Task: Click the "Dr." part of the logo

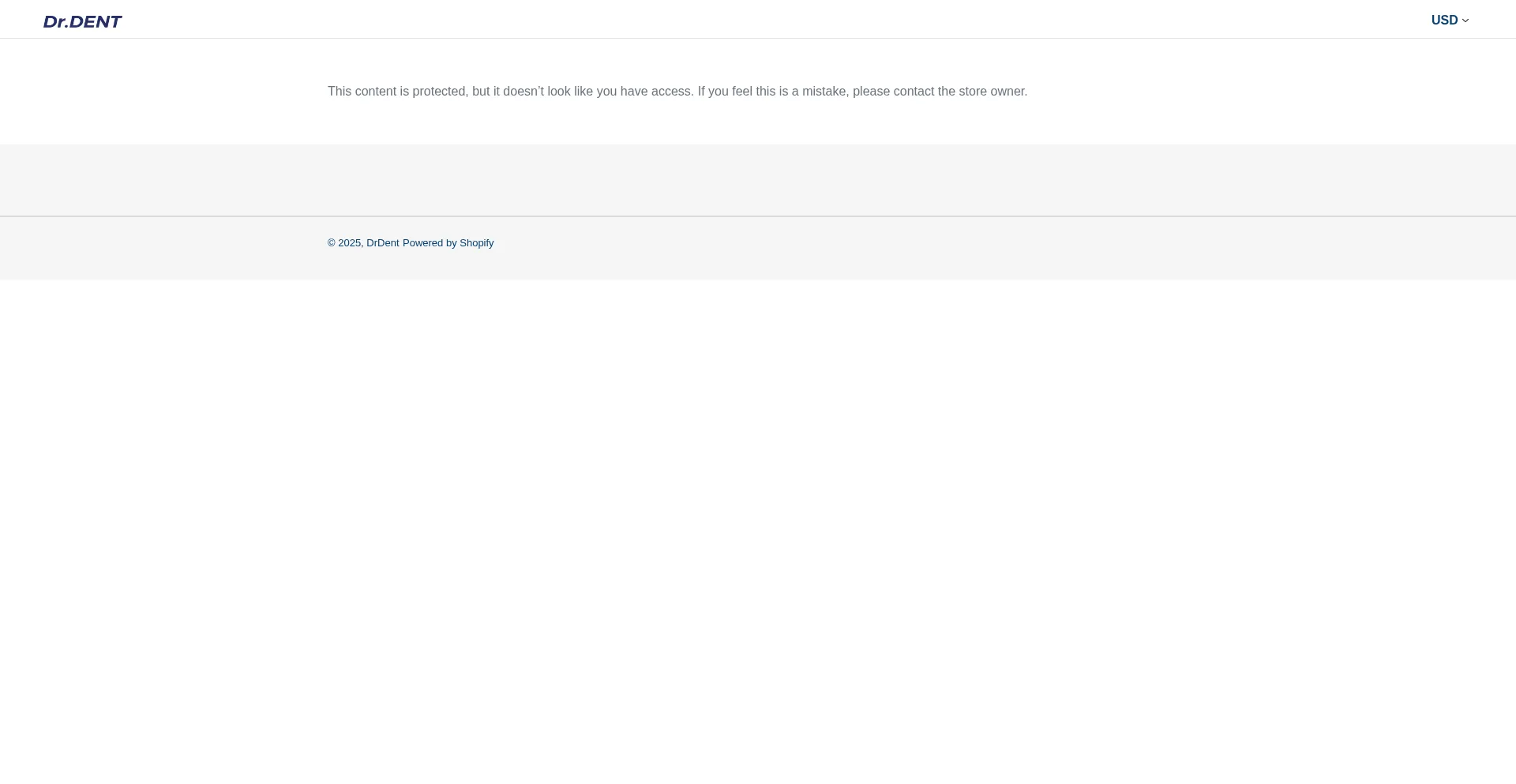Action: click(x=55, y=21)
